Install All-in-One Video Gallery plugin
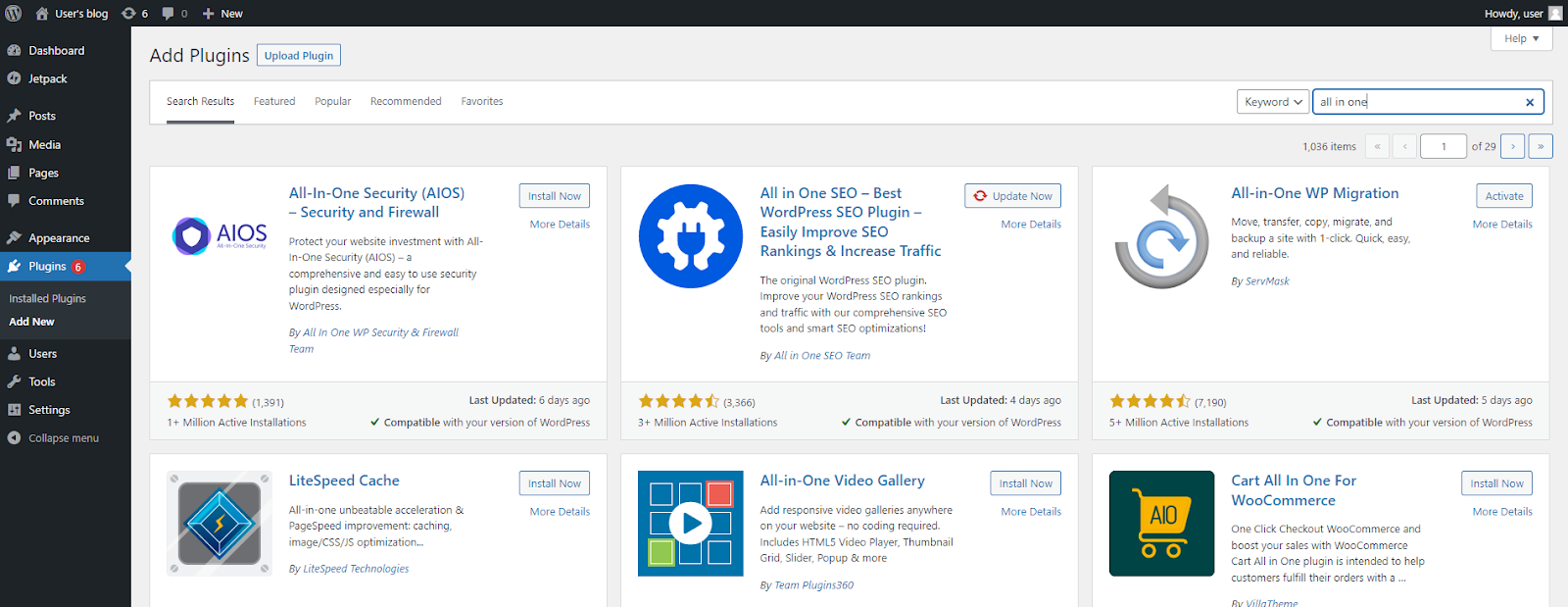Image resolution: width=1568 pixels, height=607 pixels. pos(1026,483)
